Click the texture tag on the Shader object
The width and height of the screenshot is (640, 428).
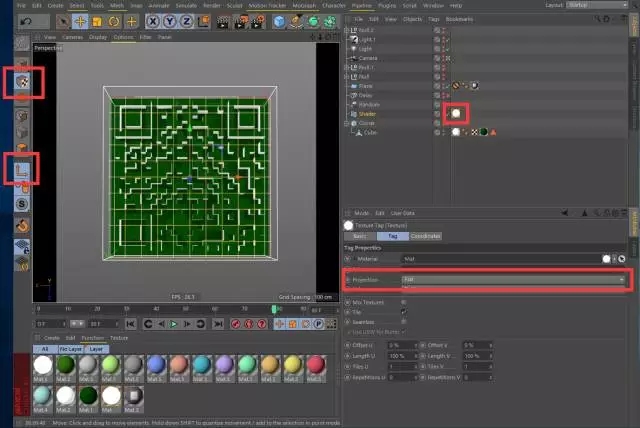point(456,113)
